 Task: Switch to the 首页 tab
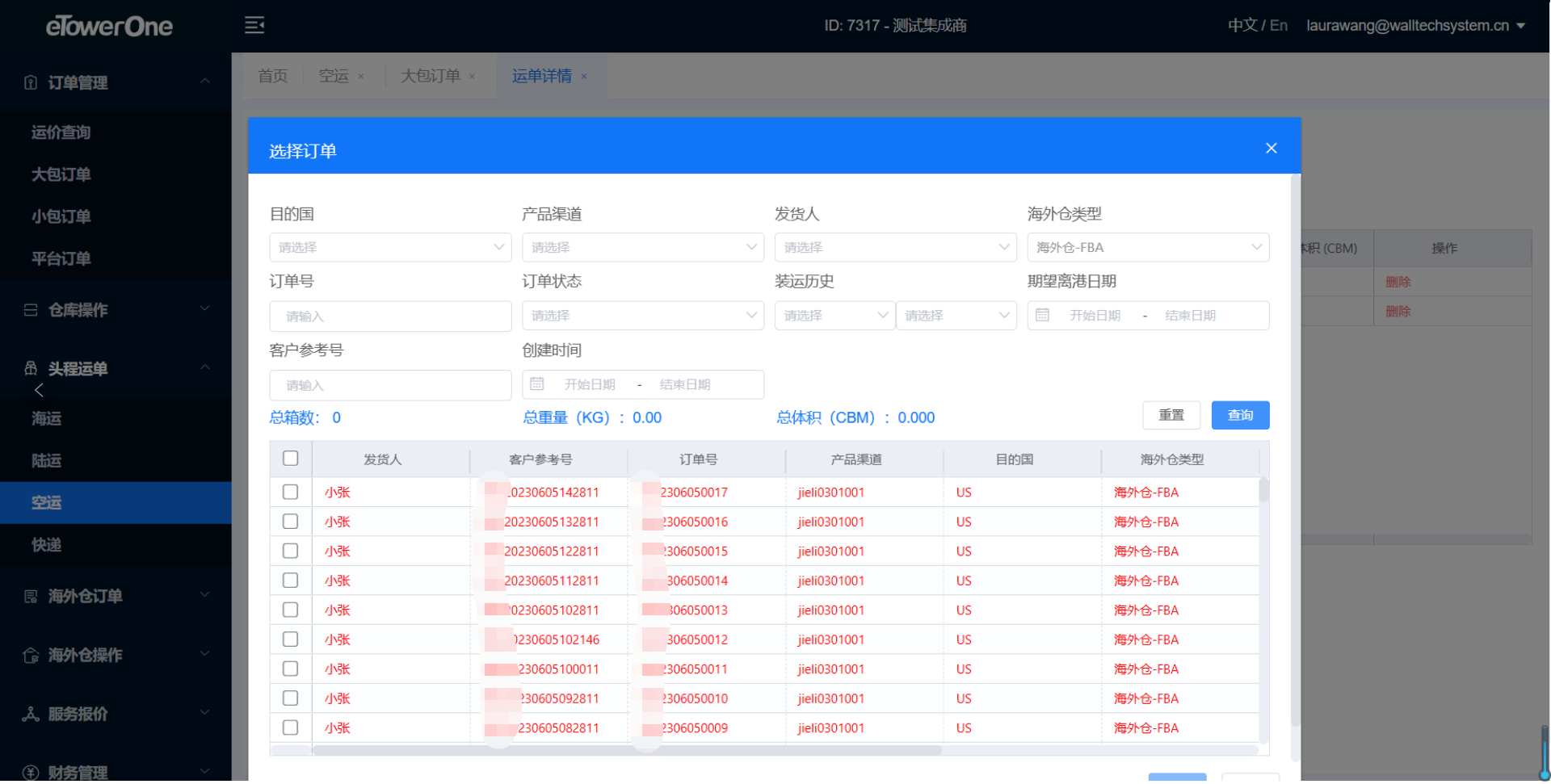coord(273,76)
